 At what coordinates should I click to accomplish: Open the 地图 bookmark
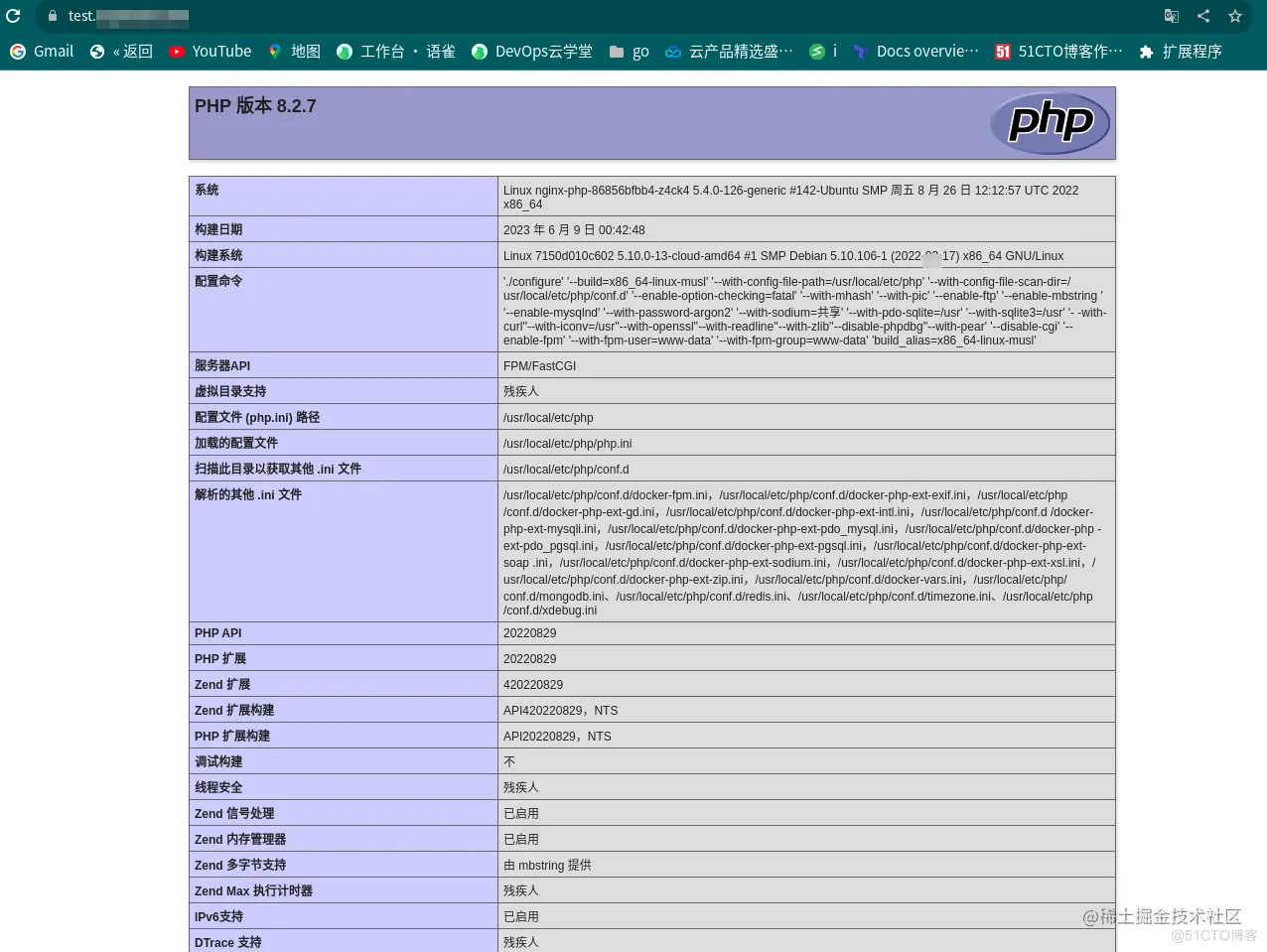pyautogui.click(x=295, y=52)
